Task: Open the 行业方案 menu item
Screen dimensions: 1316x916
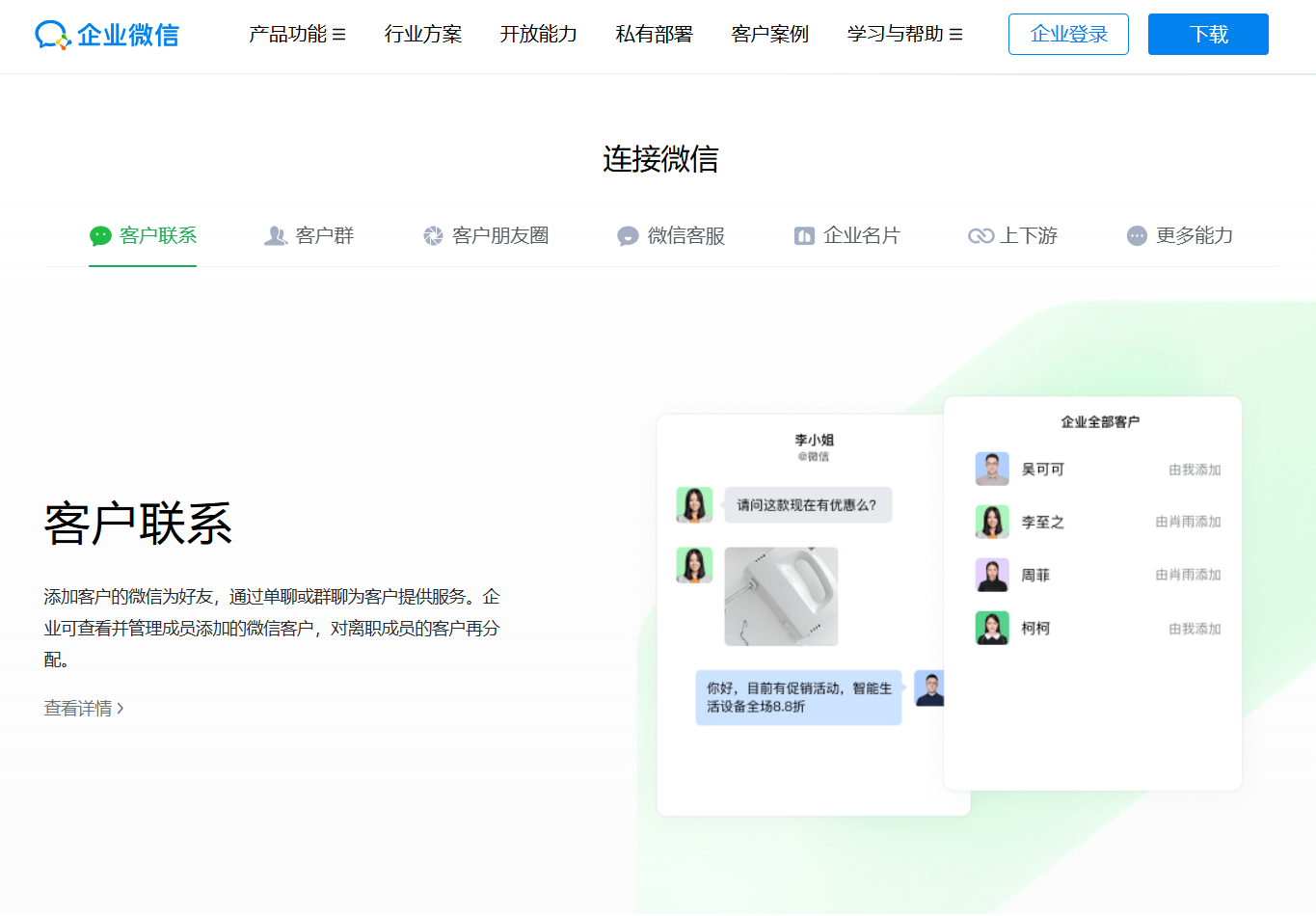Action: (x=422, y=34)
